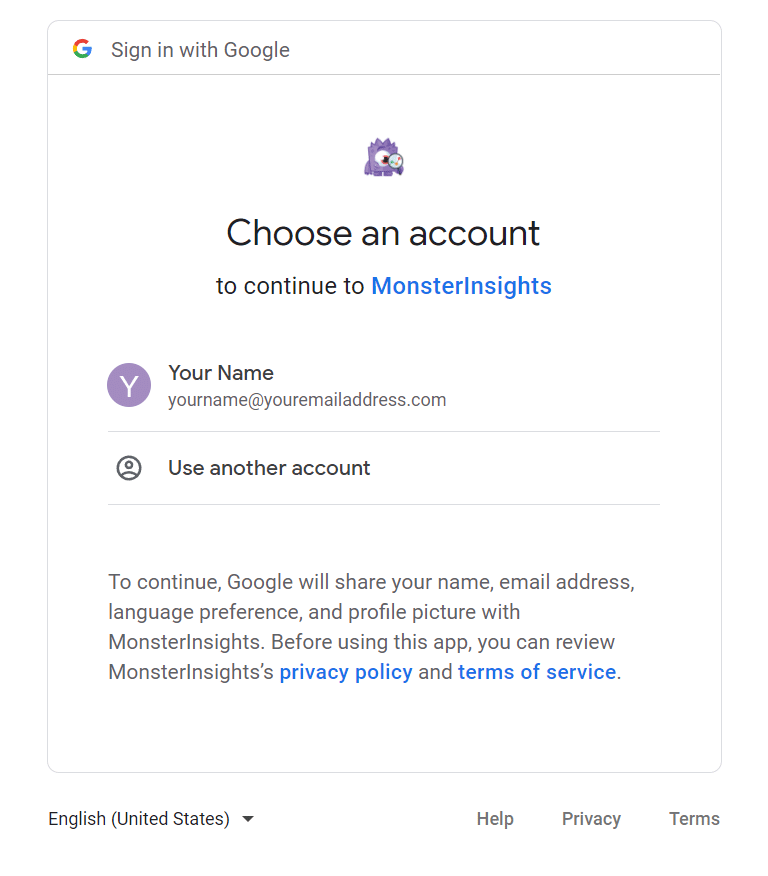Open the English (United States) language selector

click(x=139, y=819)
